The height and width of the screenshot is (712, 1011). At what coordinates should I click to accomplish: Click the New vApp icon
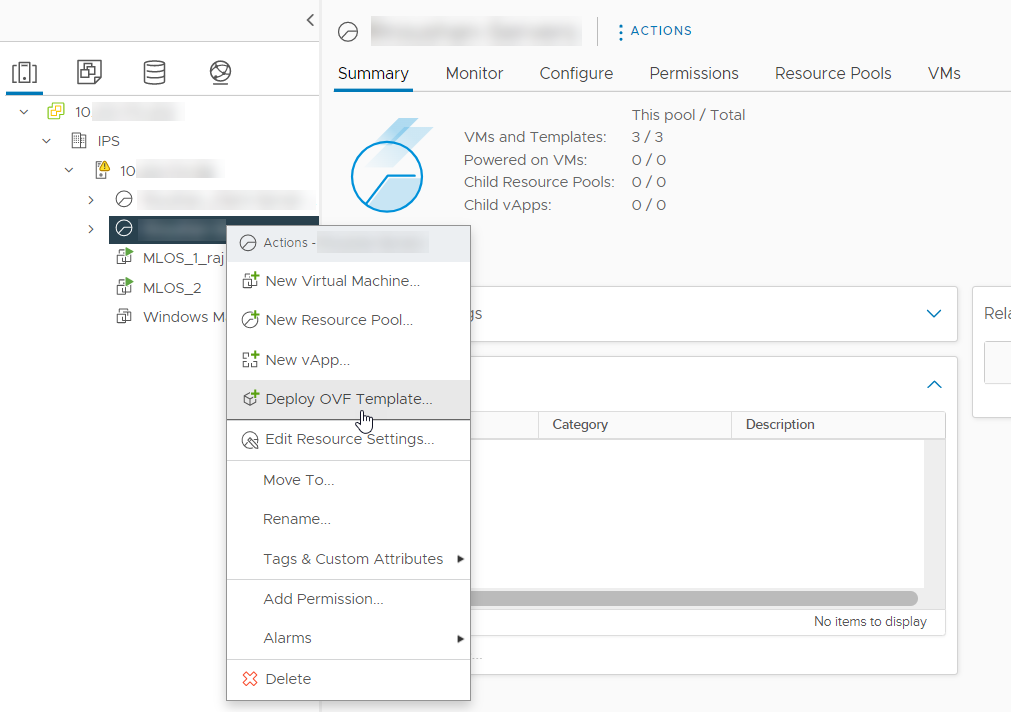[250, 359]
